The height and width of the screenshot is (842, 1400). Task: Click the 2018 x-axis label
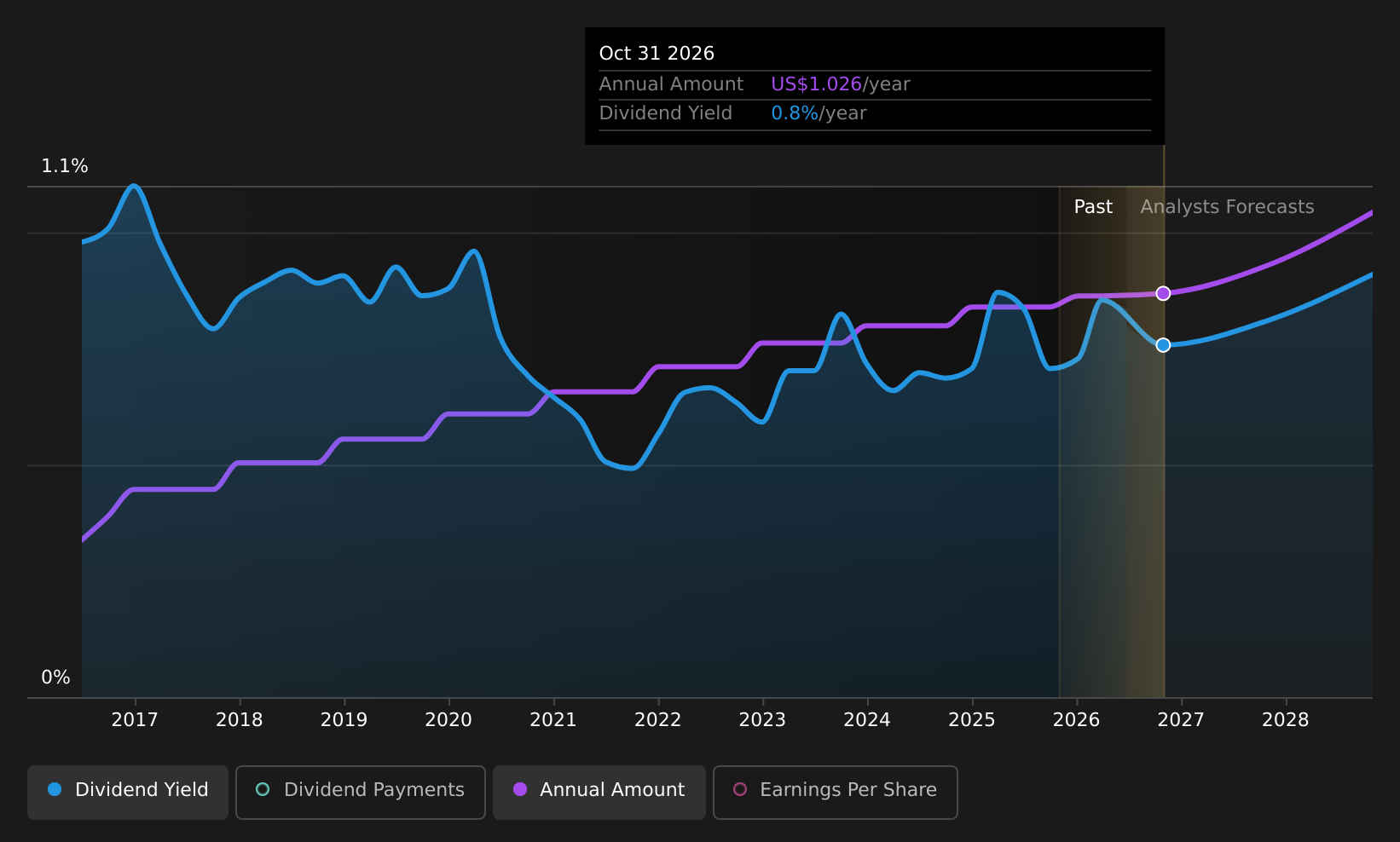(x=240, y=720)
